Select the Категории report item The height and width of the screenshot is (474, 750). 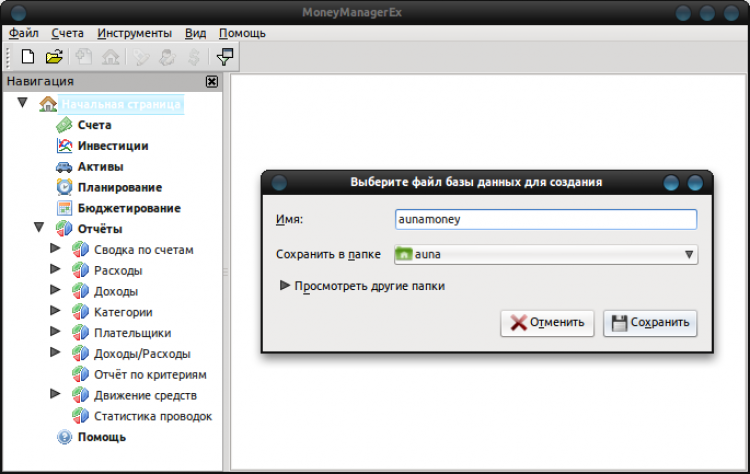coord(123,312)
